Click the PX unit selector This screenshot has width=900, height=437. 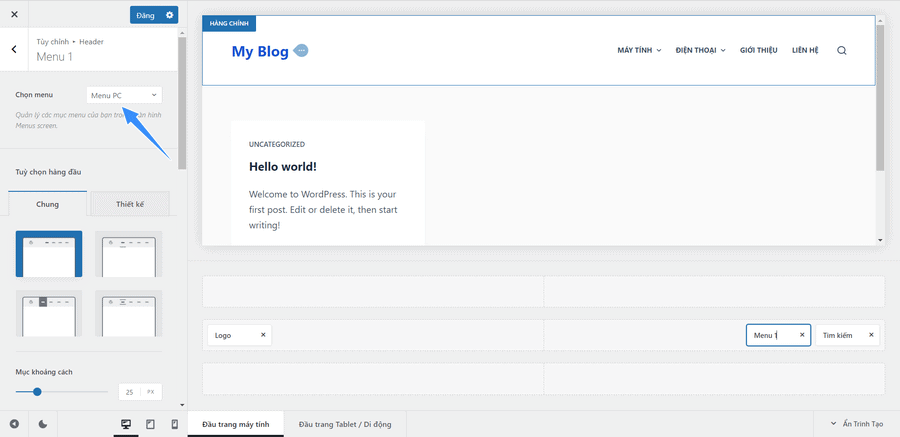click(x=151, y=392)
